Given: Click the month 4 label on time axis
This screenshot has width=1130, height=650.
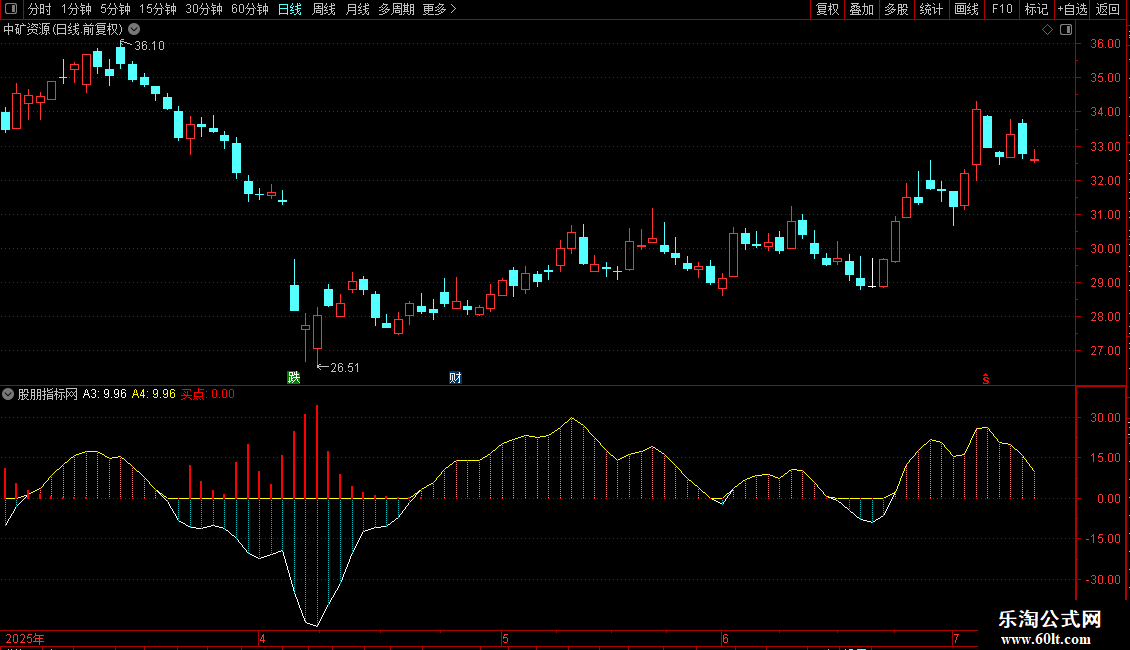Looking at the screenshot, I should 262,638.
